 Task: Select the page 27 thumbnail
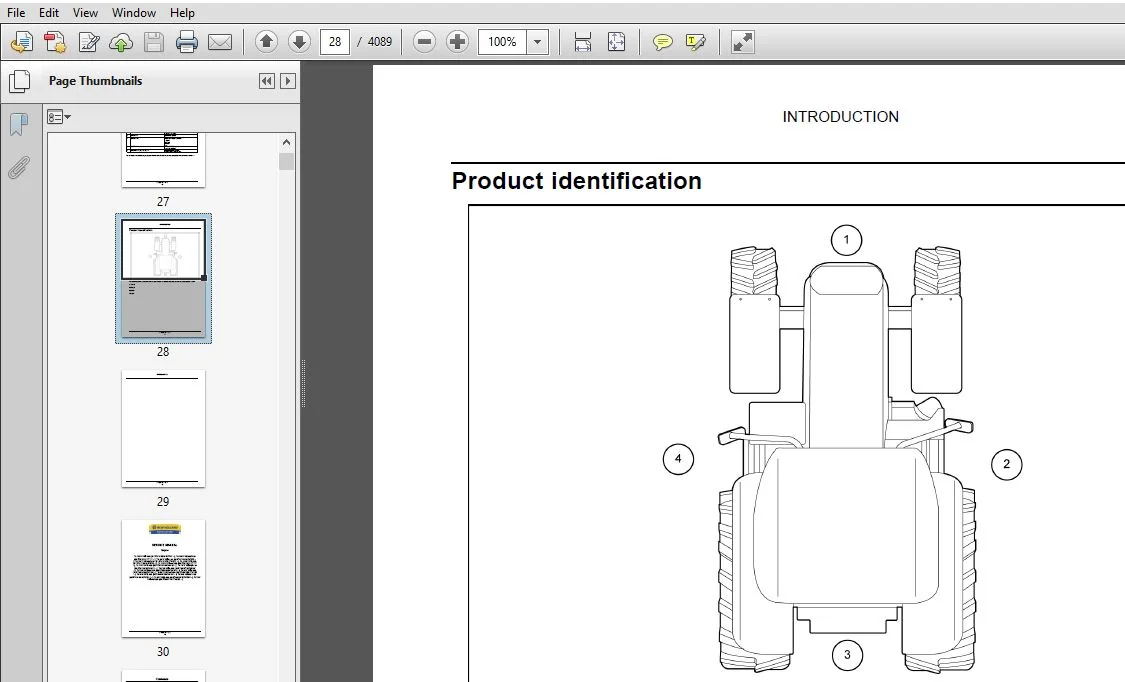coord(163,160)
